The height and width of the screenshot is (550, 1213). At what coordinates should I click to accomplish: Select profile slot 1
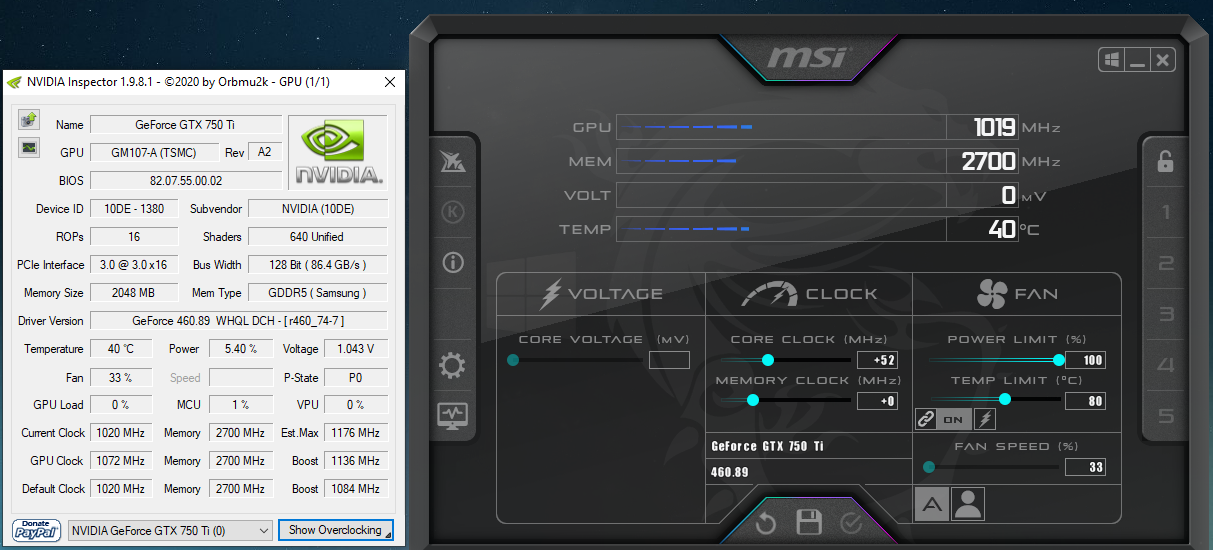pyautogui.click(x=1165, y=212)
